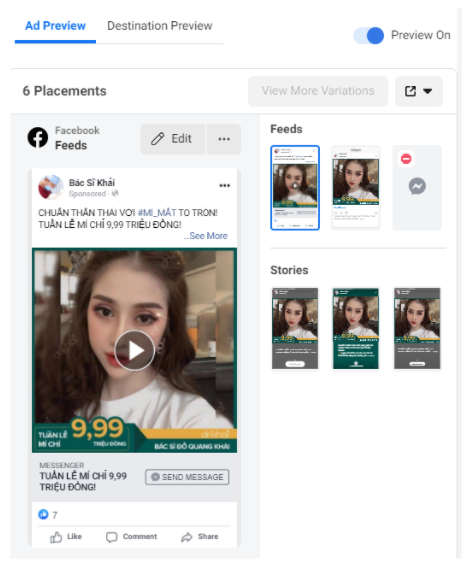Click the Feeds section heading above thumbnails
Viewport: 462px width, 579px height.
point(286,129)
